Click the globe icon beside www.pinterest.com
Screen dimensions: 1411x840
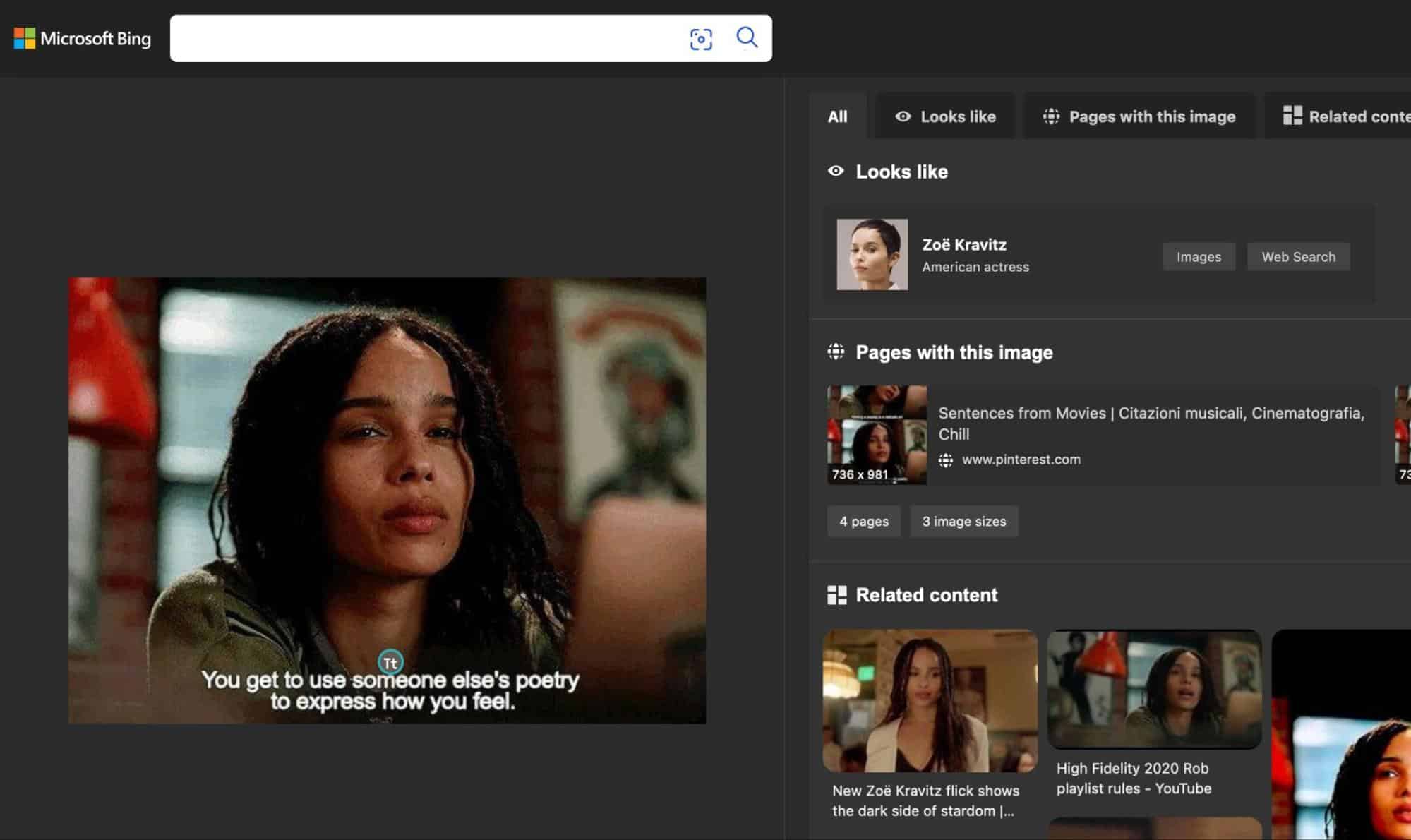(x=946, y=460)
